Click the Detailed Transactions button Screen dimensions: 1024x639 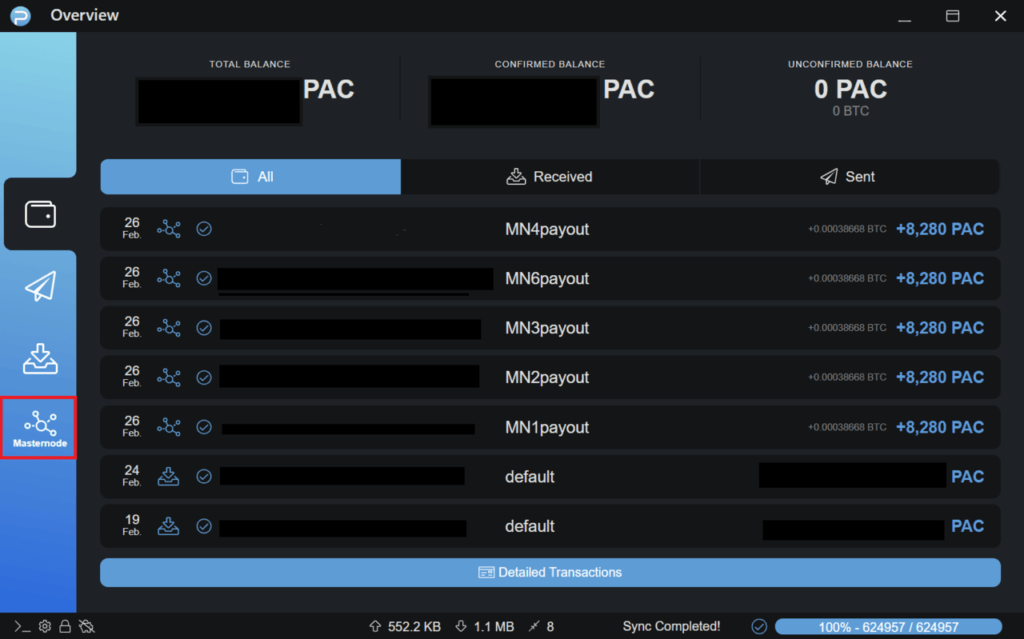coord(550,573)
